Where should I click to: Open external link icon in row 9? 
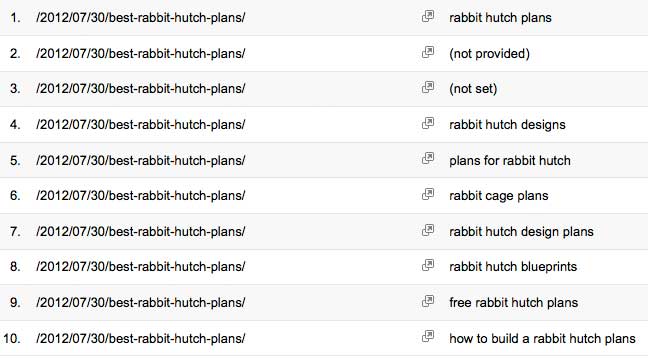(x=428, y=301)
